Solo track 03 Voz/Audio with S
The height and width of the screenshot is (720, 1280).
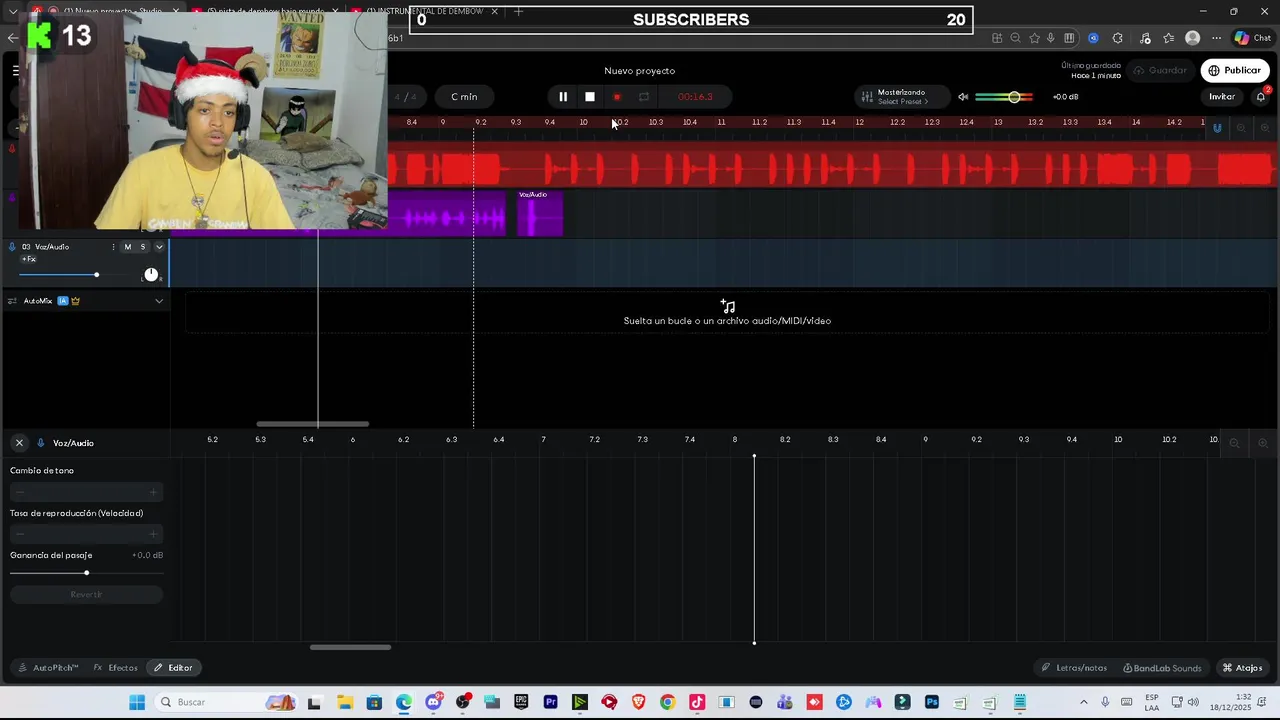[142, 247]
